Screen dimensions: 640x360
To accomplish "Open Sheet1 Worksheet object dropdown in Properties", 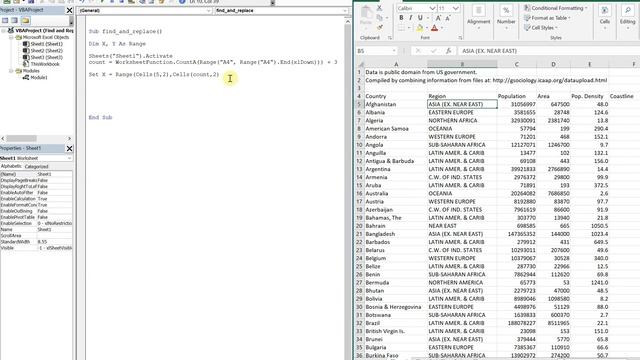I will [x=69, y=158].
